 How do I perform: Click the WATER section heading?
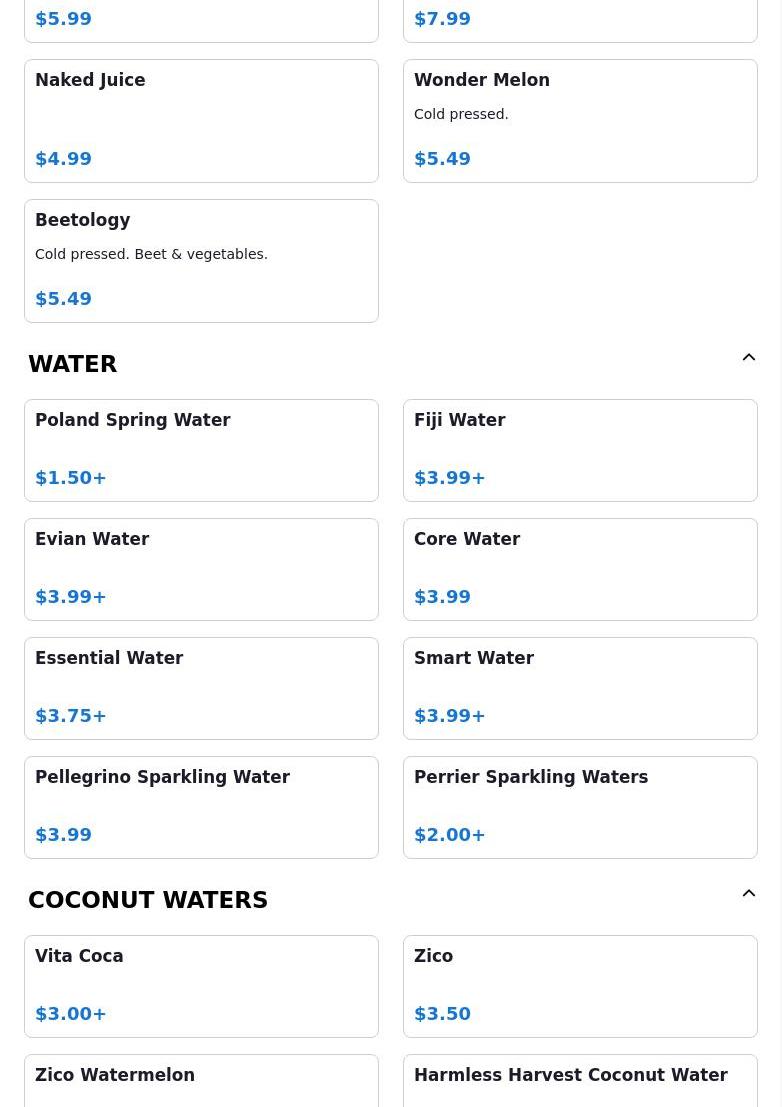pos(73,364)
